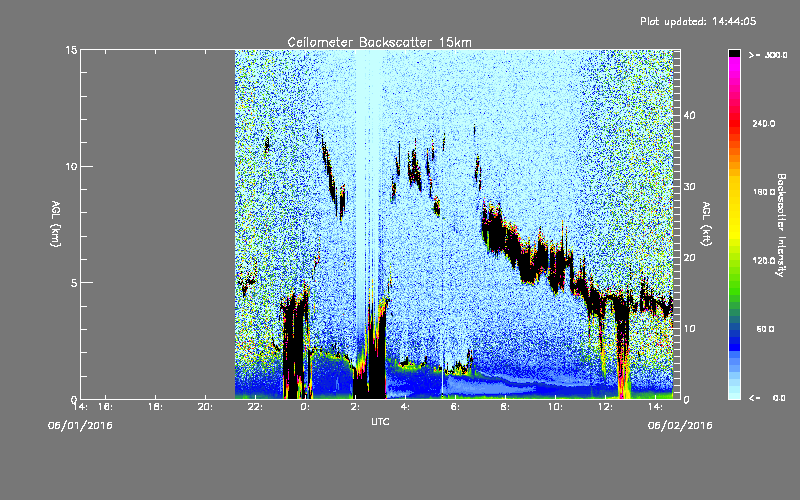Click the '6:' time tick label
This screenshot has height=500, width=800.
[455, 407]
